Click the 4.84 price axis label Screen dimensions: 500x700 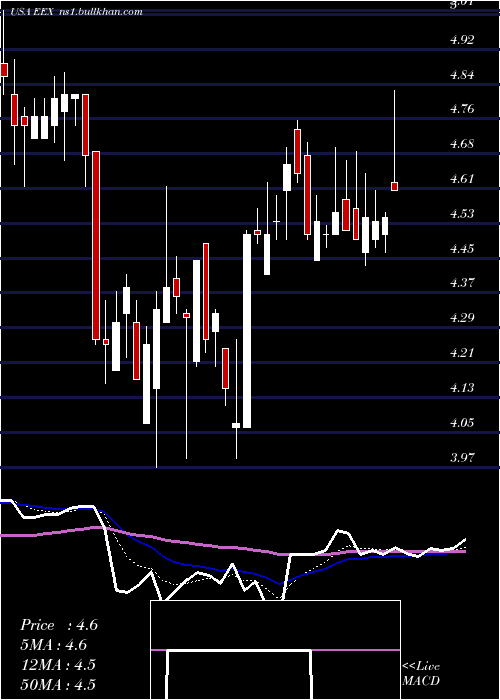462,75
